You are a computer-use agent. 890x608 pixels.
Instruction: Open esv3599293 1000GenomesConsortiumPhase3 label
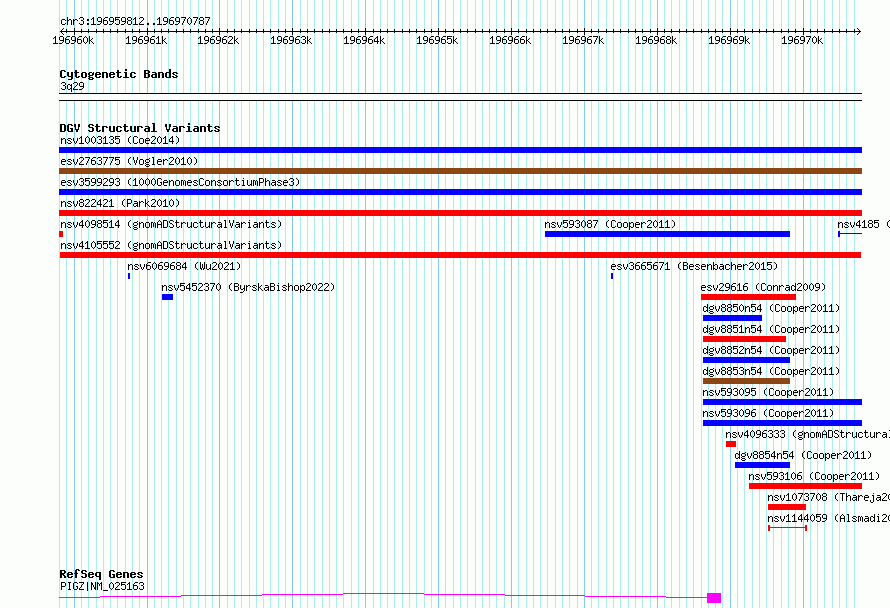point(180,182)
